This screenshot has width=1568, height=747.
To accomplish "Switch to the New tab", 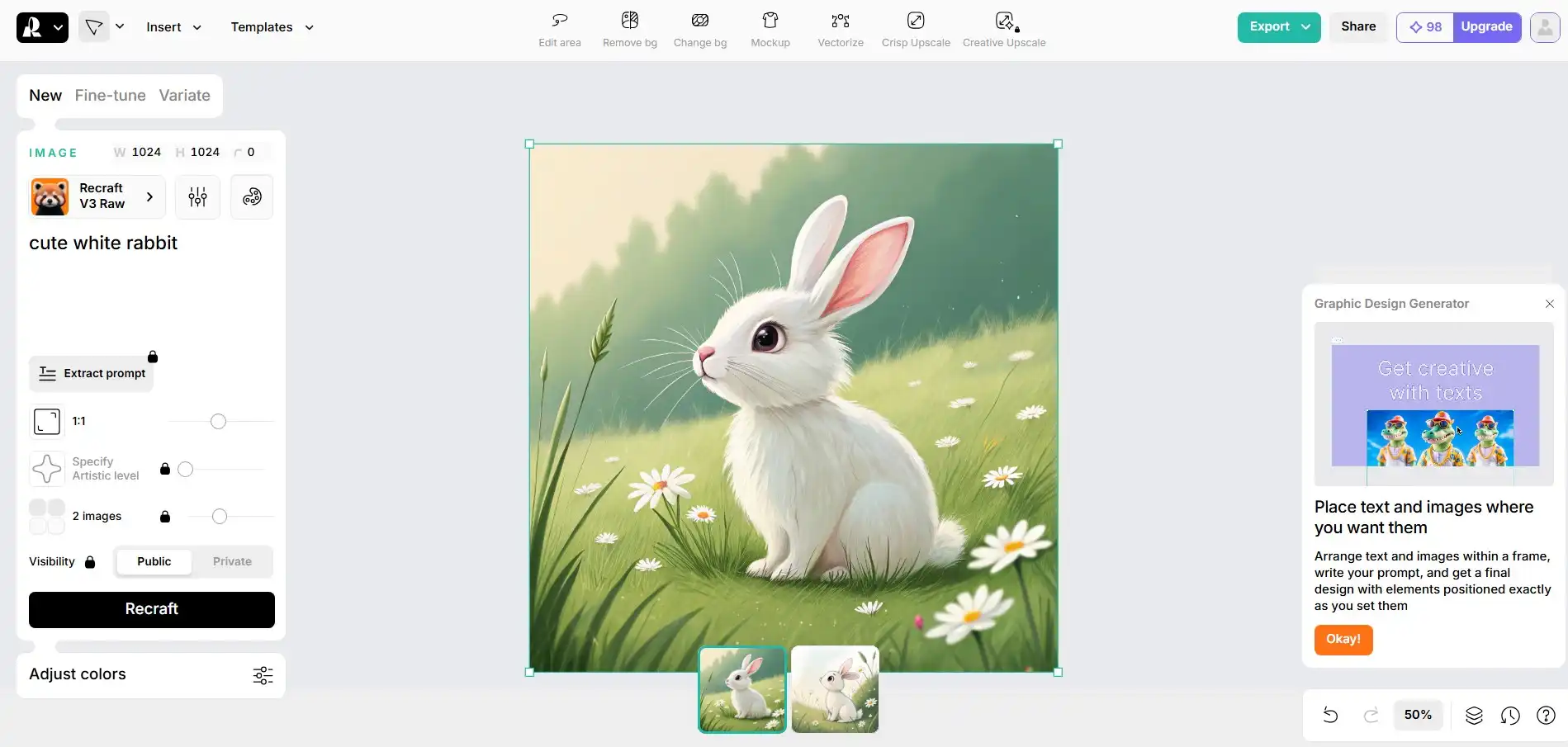I will pyautogui.click(x=45, y=95).
